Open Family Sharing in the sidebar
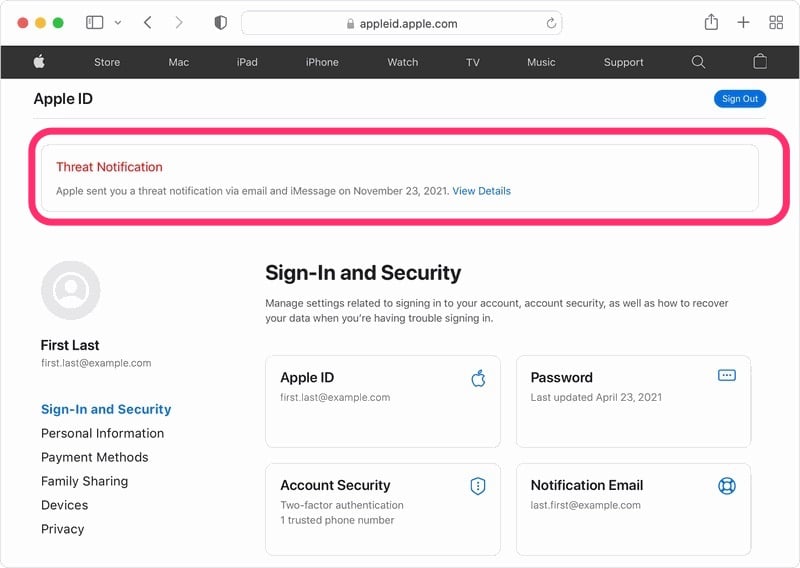This screenshot has width=800, height=568. (x=84, y=481)
